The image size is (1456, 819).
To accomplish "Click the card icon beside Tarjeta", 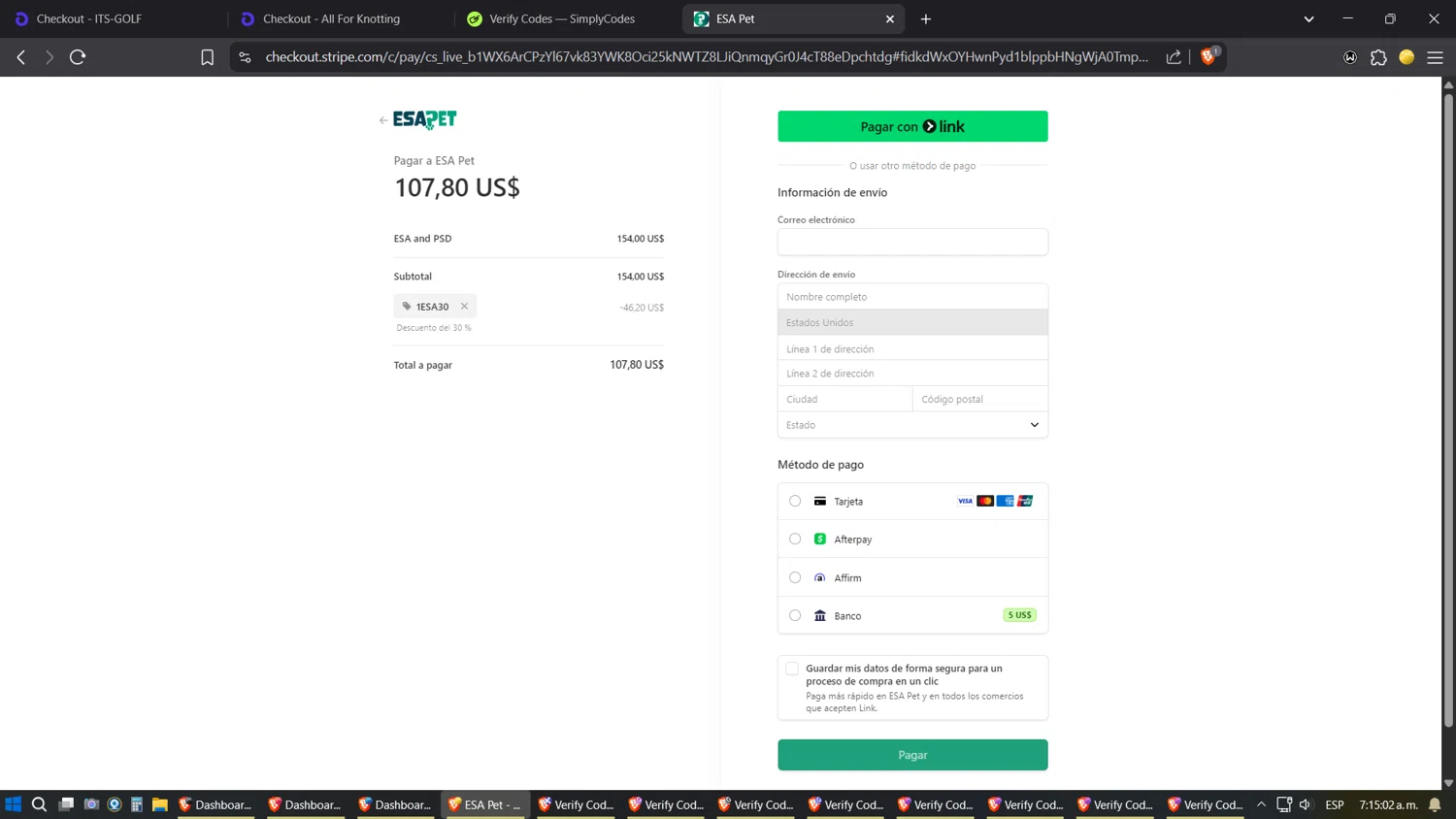I will (x=820, y=502).
